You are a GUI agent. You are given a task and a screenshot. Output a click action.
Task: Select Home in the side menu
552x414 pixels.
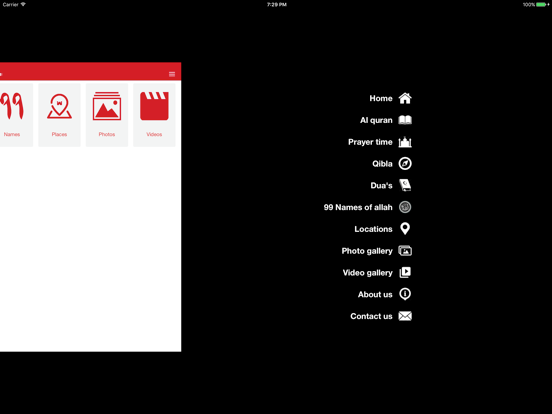(381, 99)
